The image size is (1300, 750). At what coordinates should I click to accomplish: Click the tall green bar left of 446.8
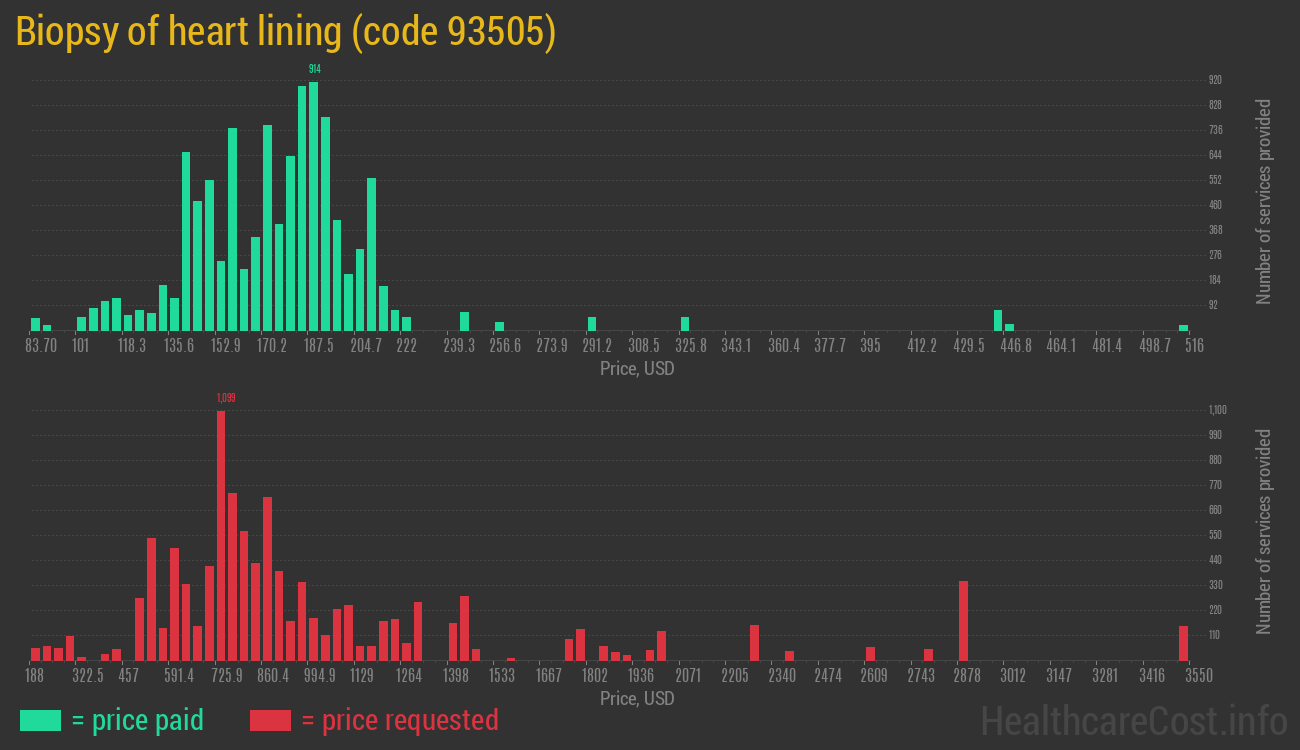(x=997, y=320)
